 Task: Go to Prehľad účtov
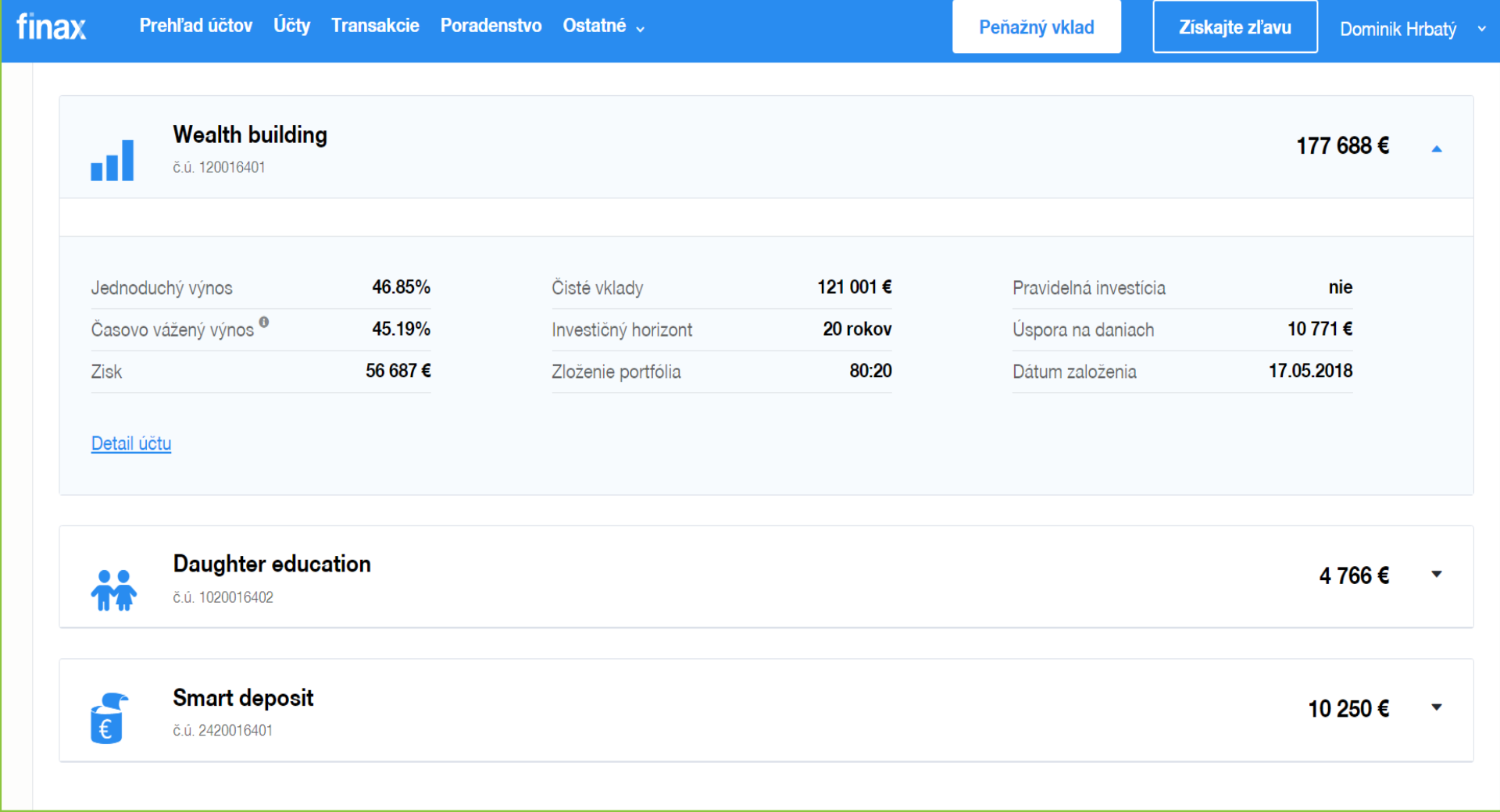[x=196, y=26]
